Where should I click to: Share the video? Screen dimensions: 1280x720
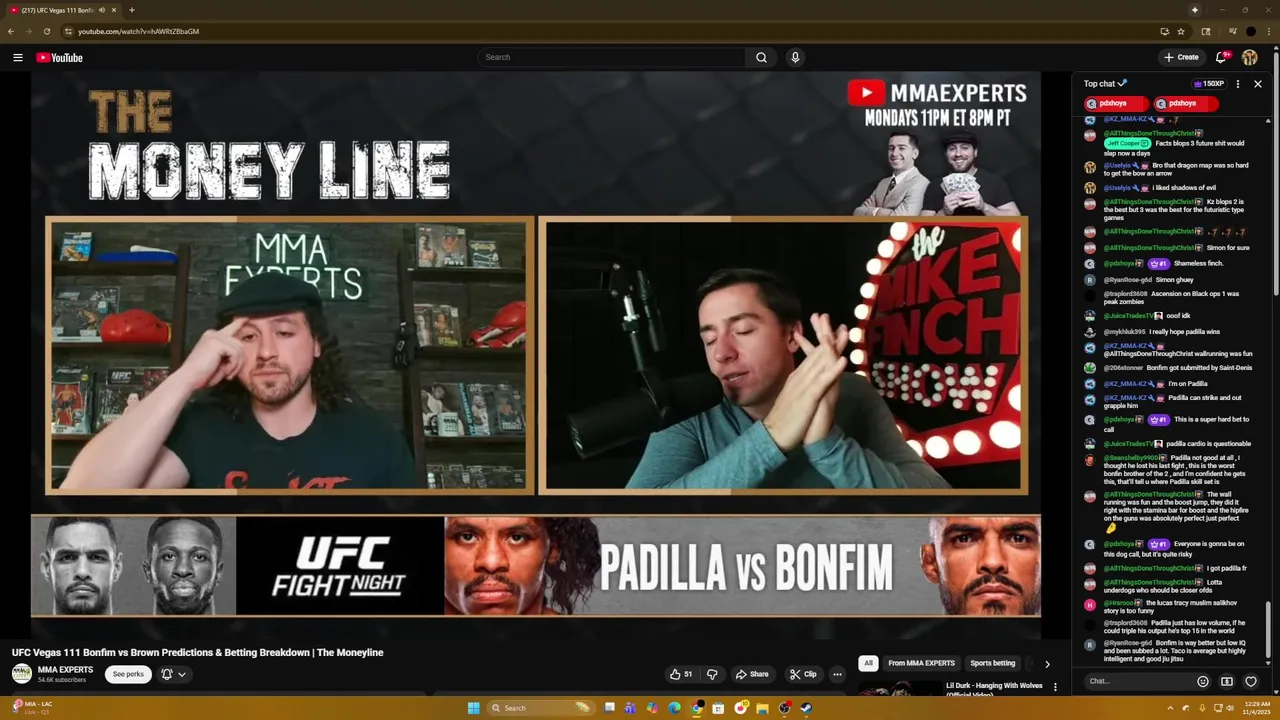point(751,674)
